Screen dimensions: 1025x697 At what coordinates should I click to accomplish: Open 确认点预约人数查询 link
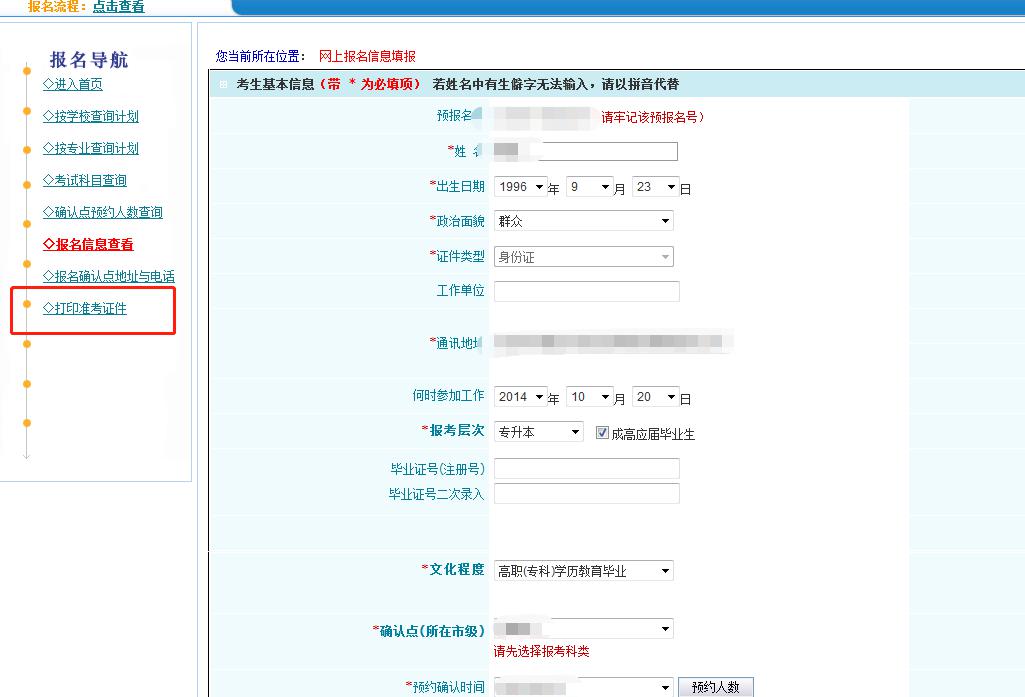[x=103, y=212]
